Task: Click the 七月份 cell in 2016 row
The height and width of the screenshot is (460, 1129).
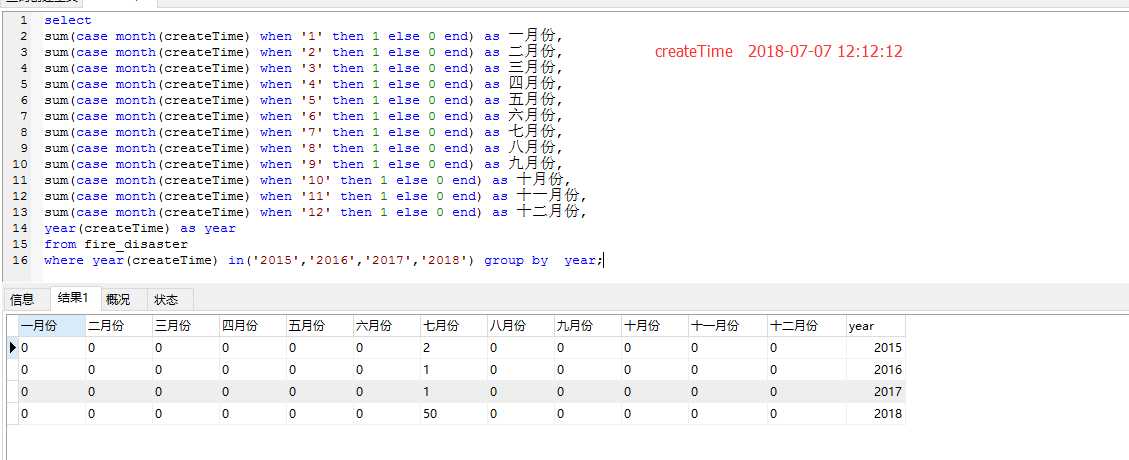Action: [x=453, y=370]
